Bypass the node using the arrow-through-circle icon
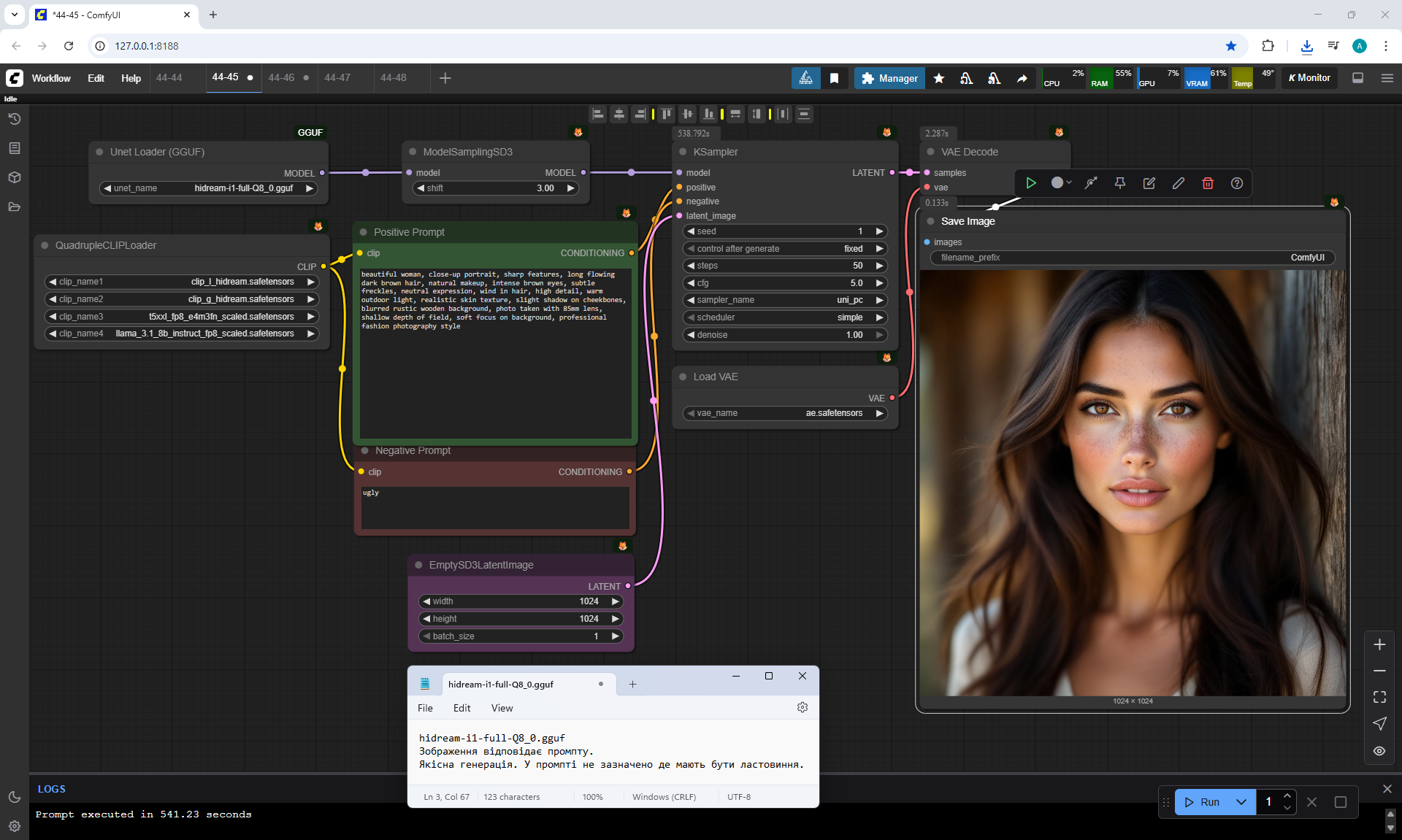The image size is (1402, 840). [x=1090, y=183]
